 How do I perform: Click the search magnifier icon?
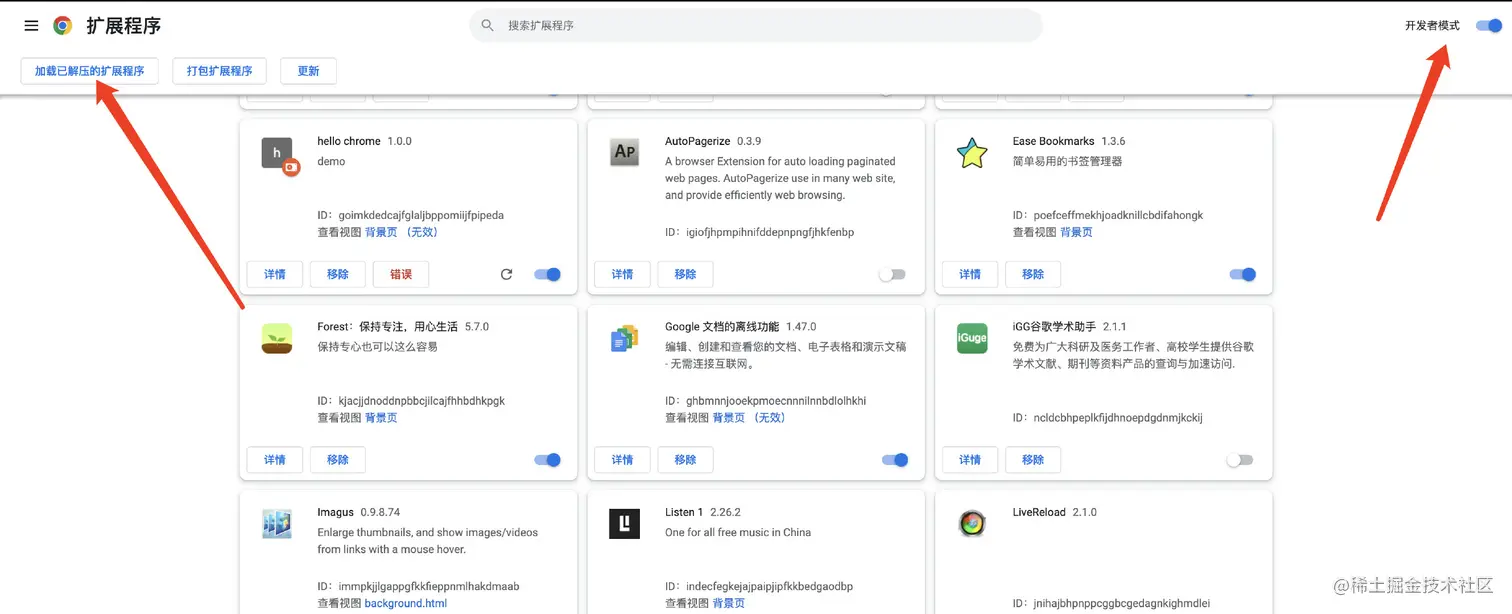[x=488, y=25]
